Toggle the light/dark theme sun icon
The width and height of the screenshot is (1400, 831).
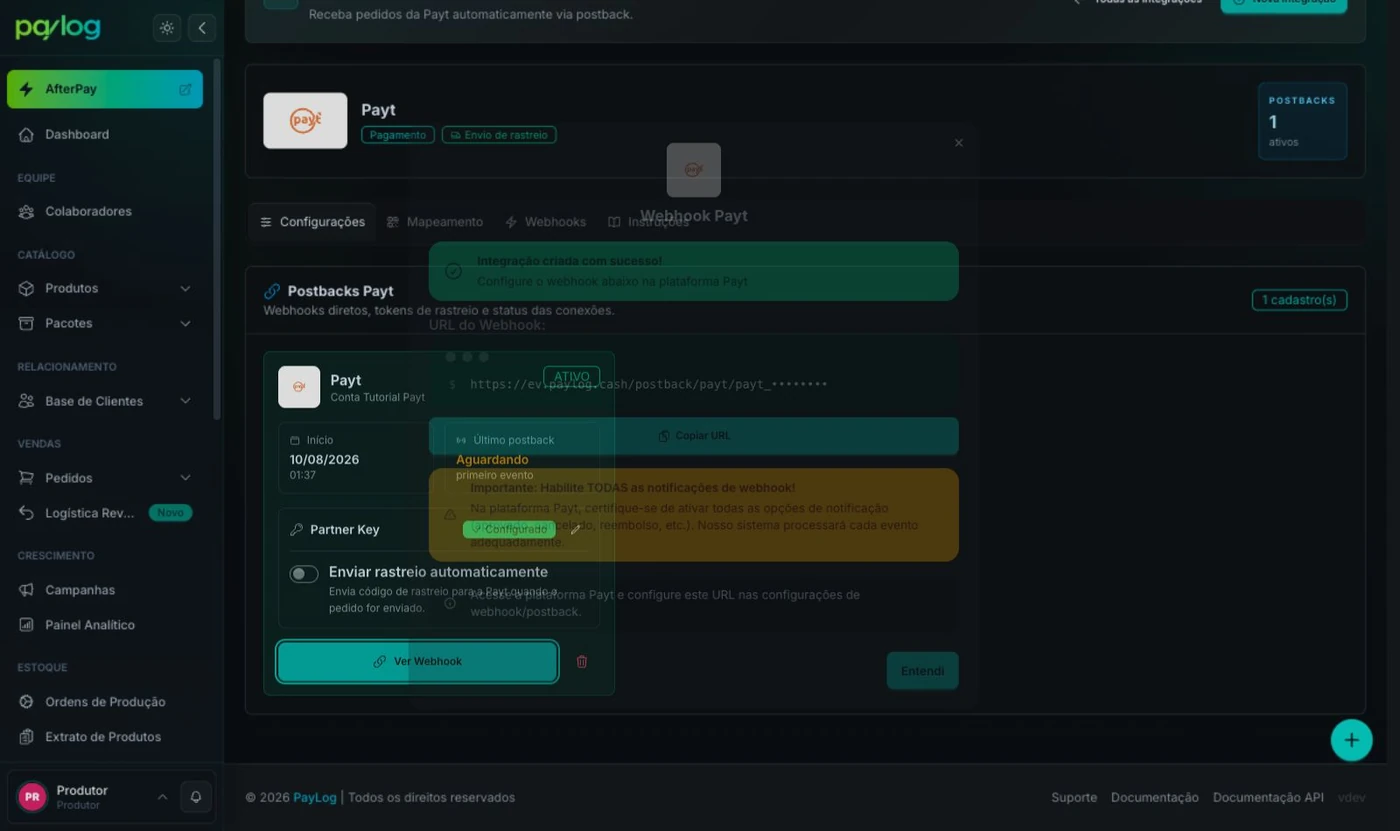coord(167,28)
